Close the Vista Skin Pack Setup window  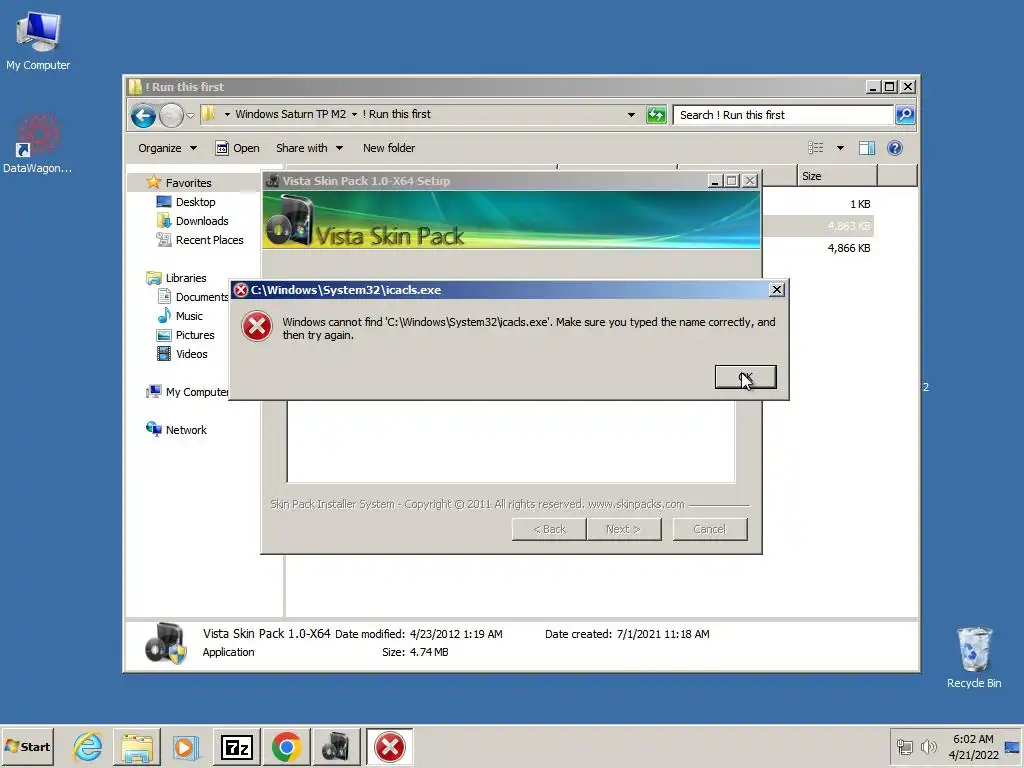[750, 181]
